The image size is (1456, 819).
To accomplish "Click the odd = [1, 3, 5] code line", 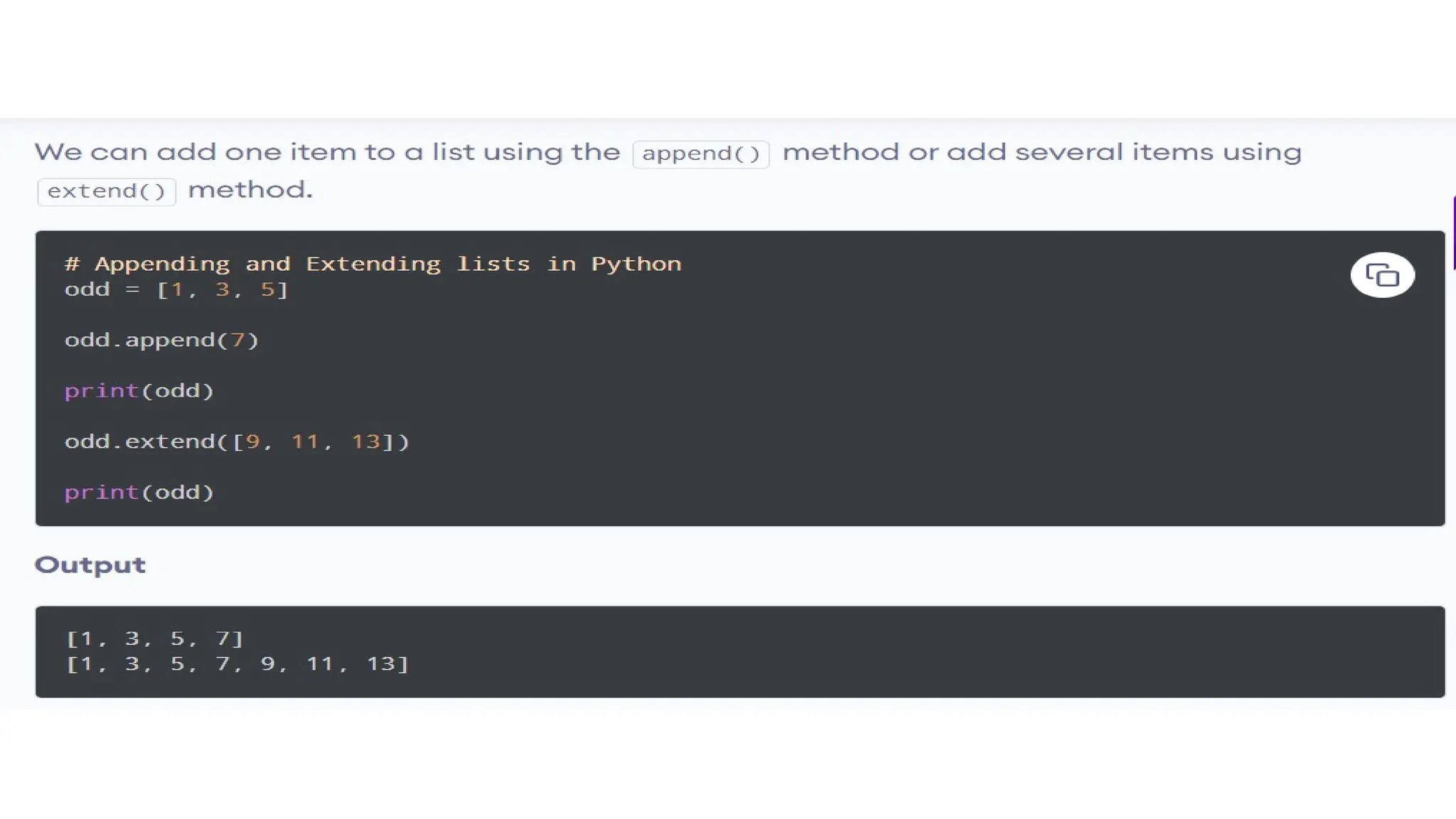I will pos(176,289).
